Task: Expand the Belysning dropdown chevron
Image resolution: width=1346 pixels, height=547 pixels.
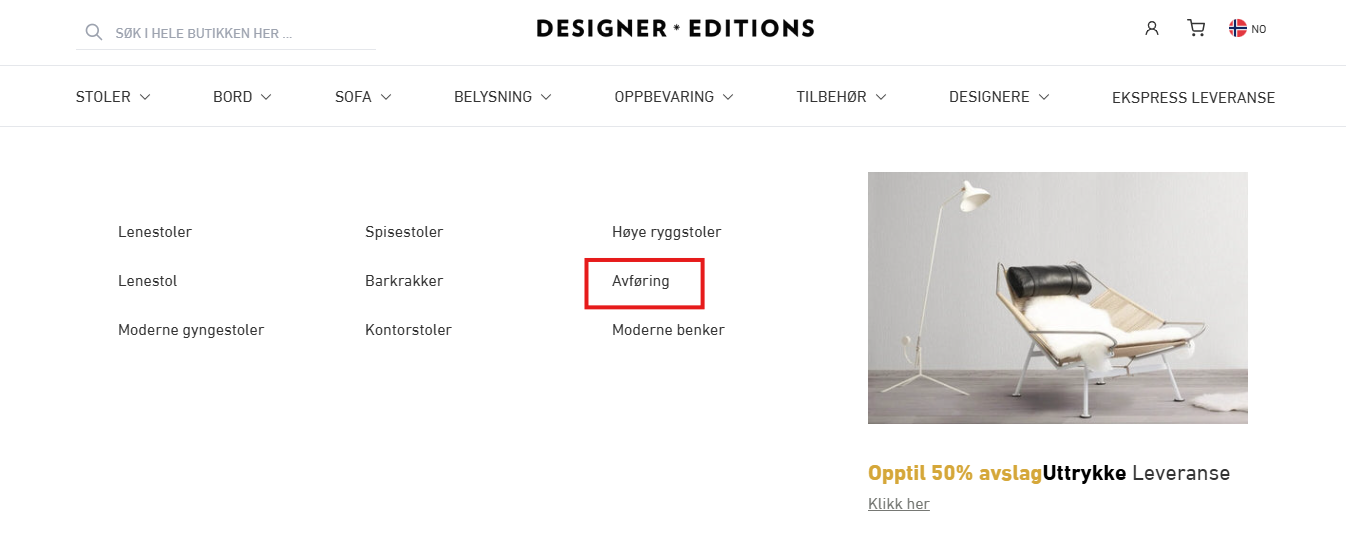Action: [546, 97]
